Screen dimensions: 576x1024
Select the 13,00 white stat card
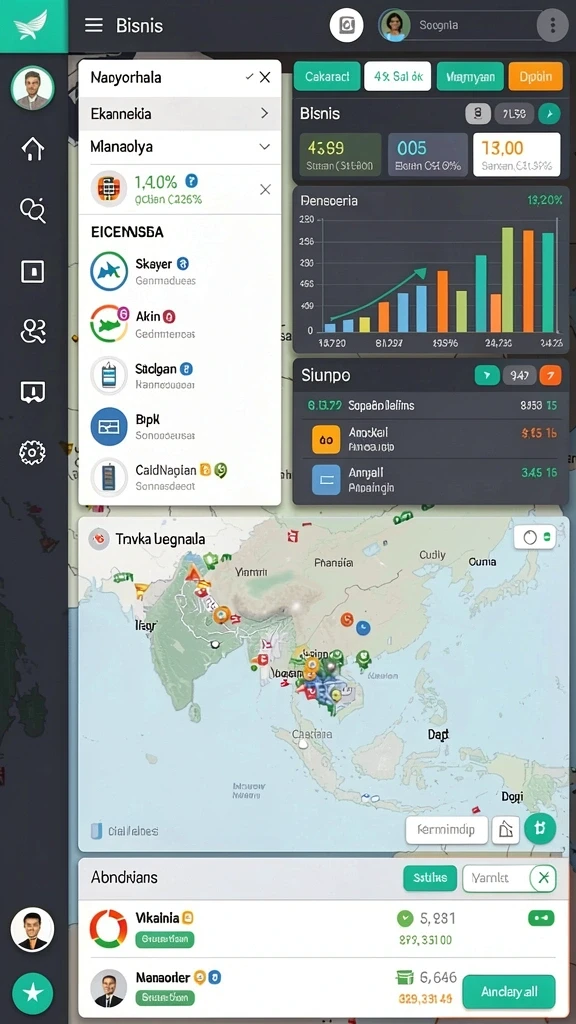pos(517,155)
